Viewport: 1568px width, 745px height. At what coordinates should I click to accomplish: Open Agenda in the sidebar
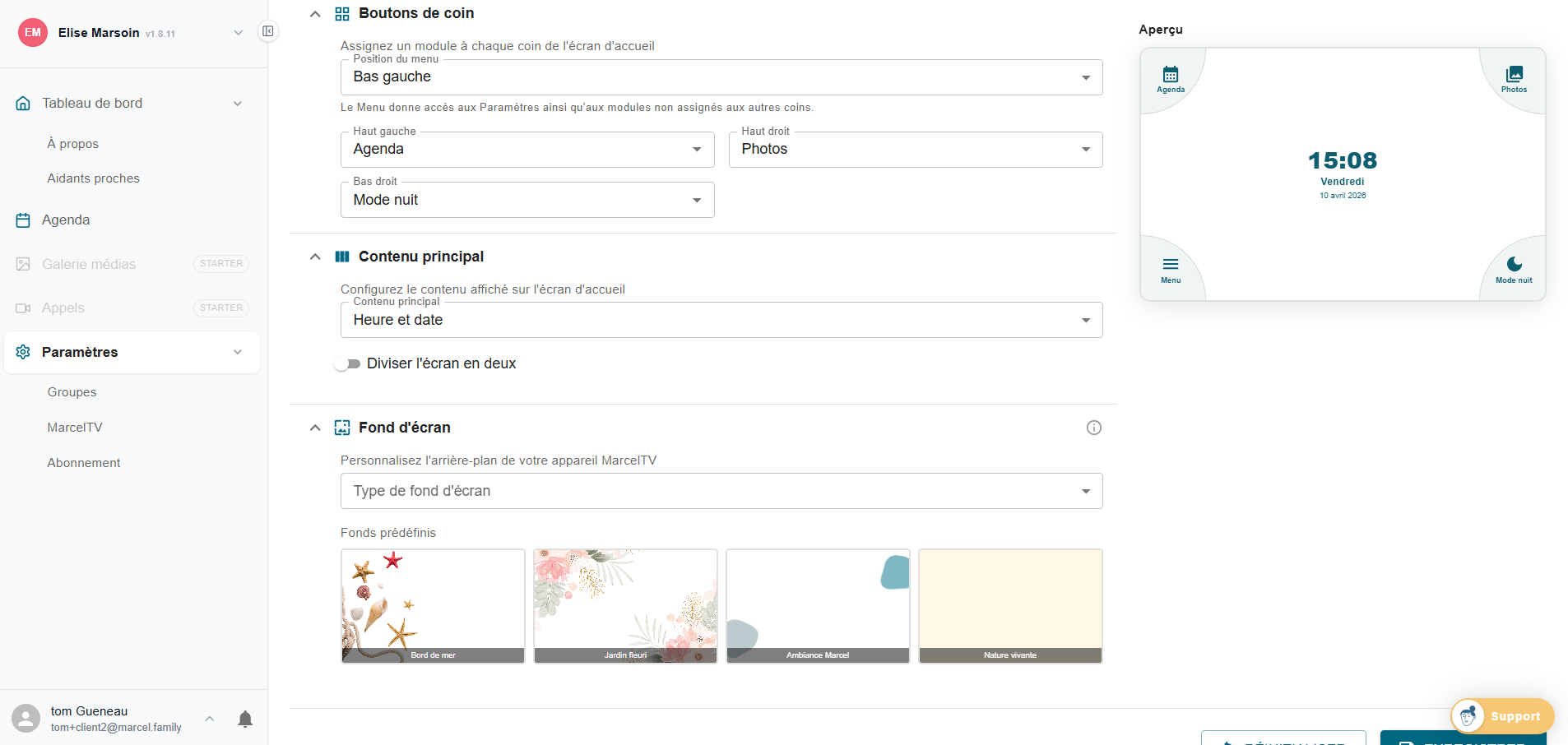66,220
